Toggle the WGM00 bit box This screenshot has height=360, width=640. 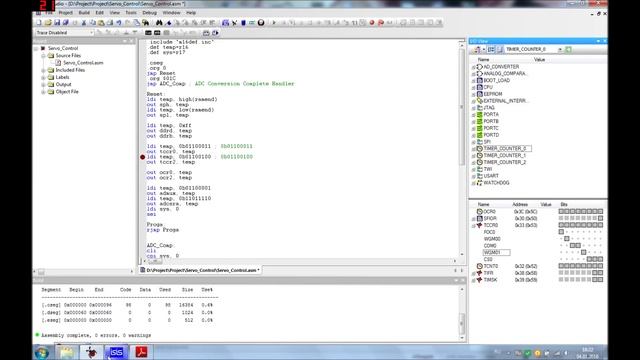[x=567, y=239]
